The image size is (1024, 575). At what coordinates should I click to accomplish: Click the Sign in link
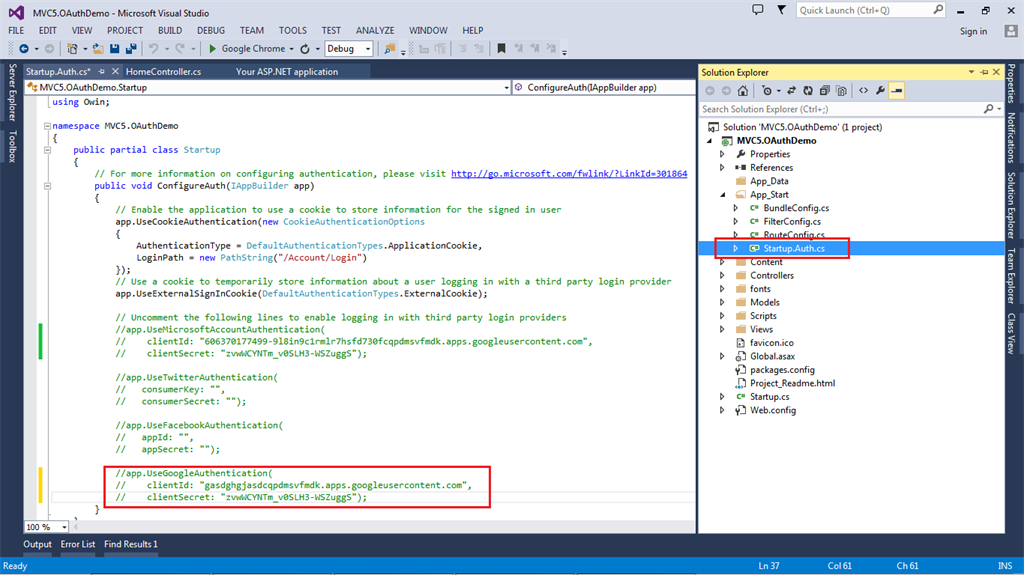tap(973, 31)
